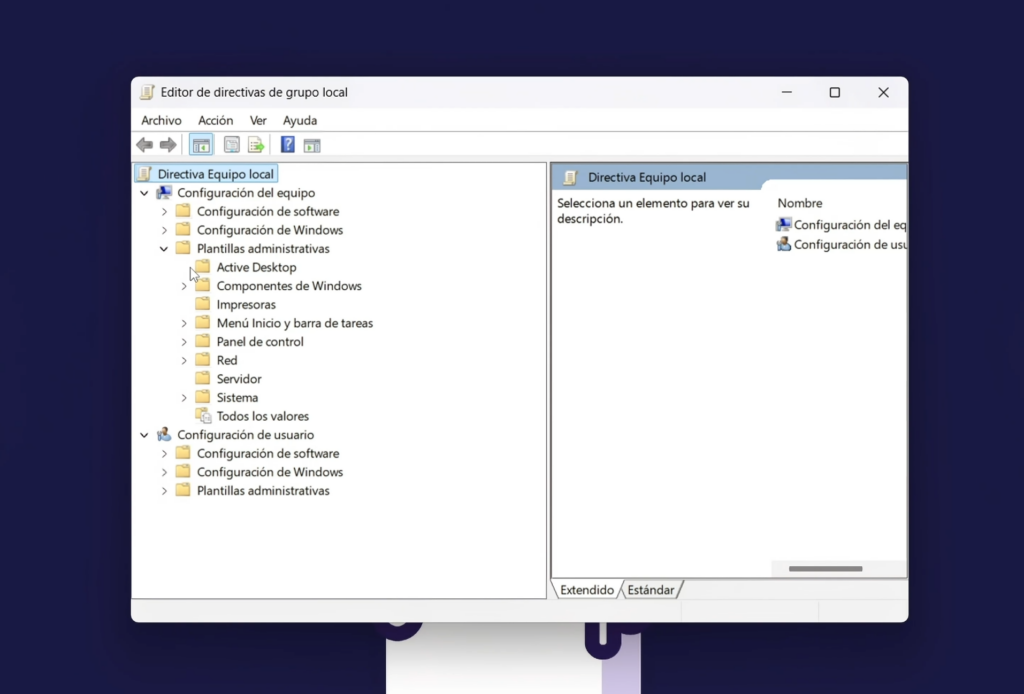
Task: Click the Forward navigation arrow
Action: [x=167, y=144]
